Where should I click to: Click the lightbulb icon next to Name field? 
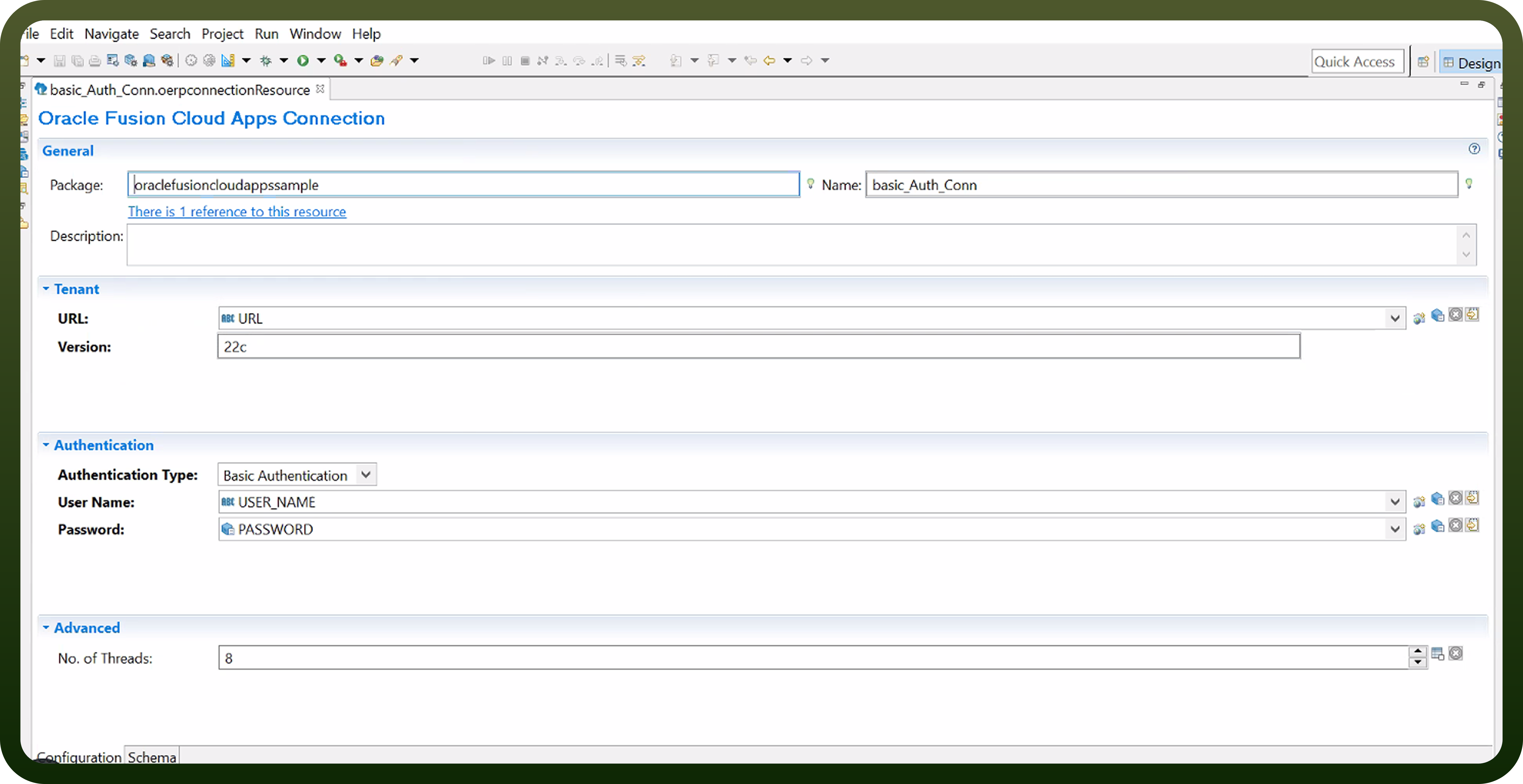1469,184
